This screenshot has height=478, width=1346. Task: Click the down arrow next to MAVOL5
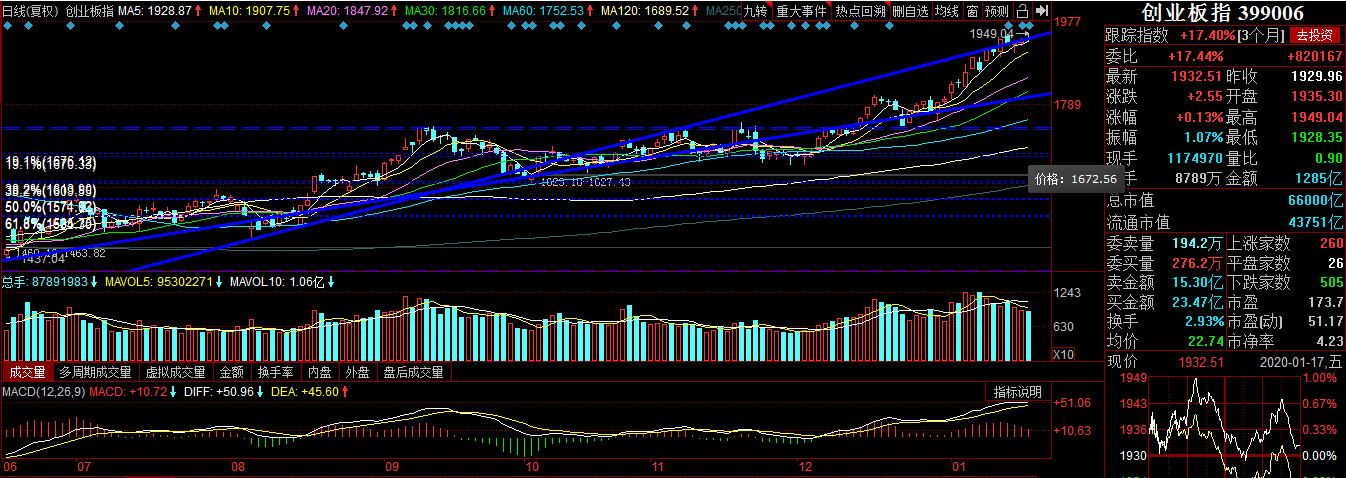coord(221,282)
